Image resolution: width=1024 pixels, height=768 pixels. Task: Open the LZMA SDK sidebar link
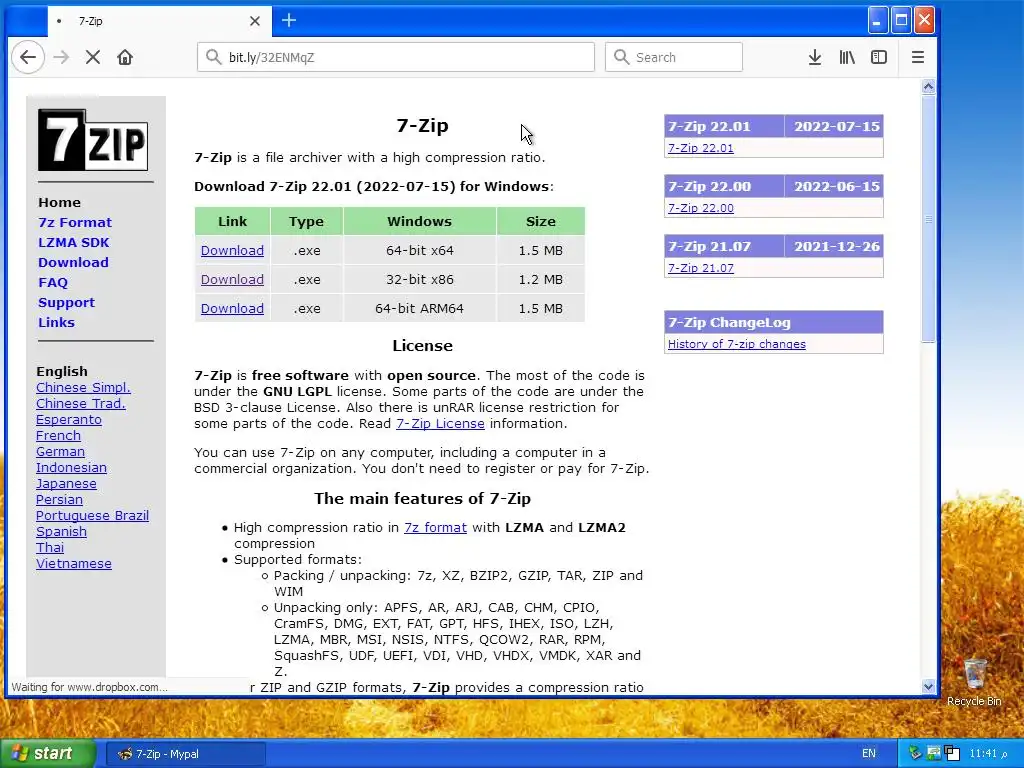(x=74, y=242)
